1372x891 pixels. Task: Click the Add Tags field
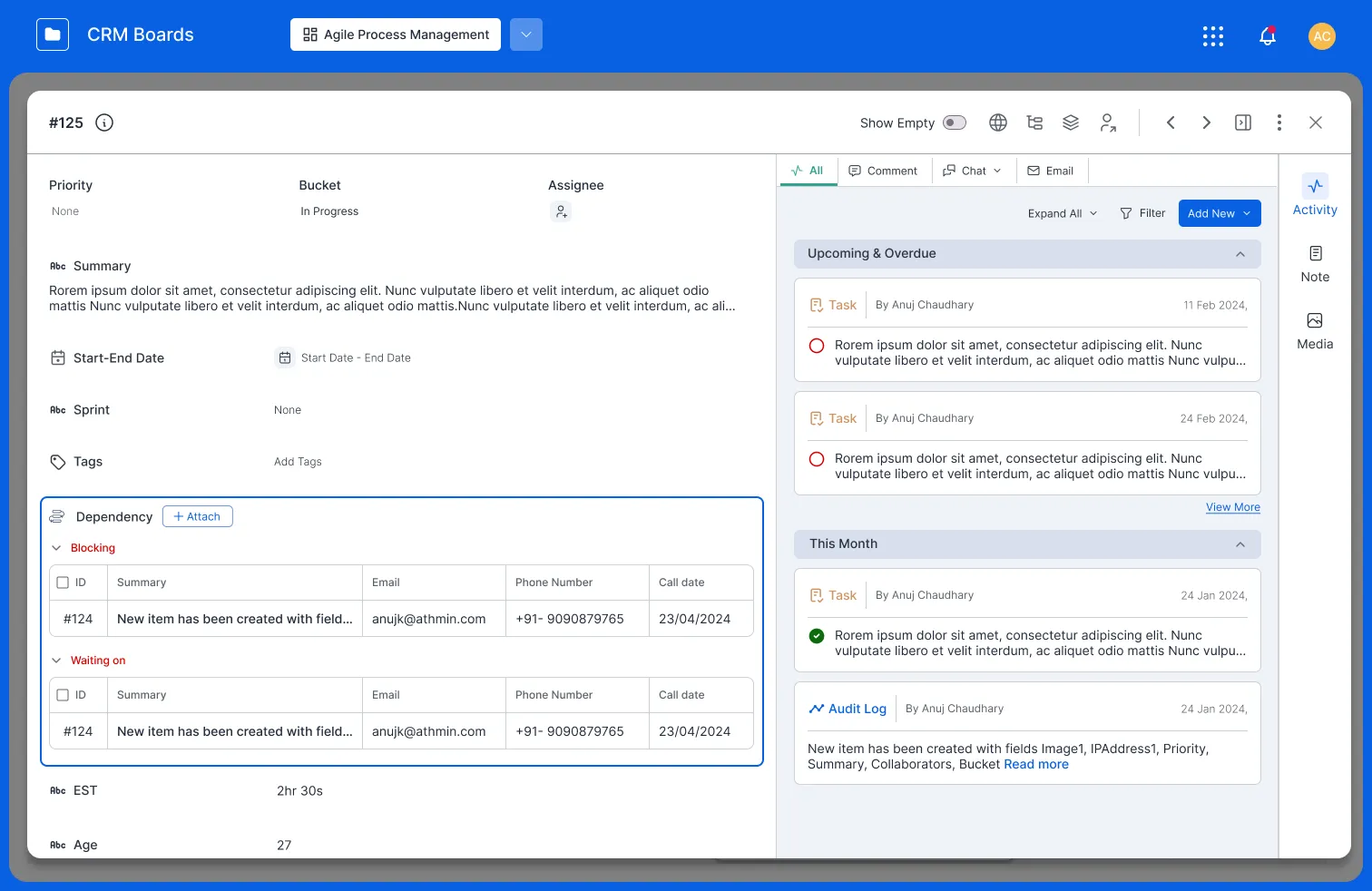[298, 462]
